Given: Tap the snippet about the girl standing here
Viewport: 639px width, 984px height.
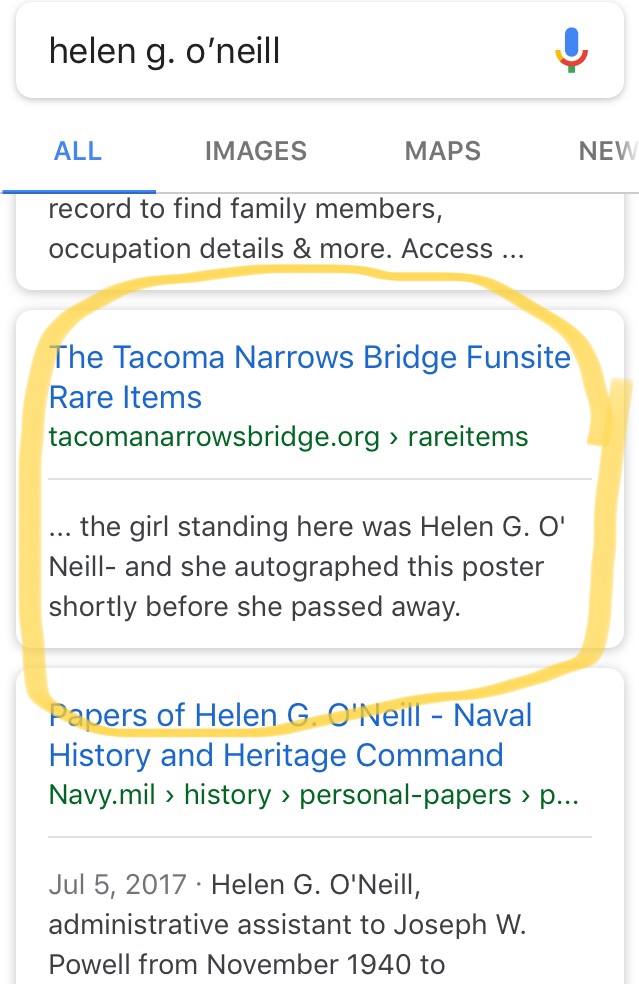Looking at the screenshot, I should 296,566.
